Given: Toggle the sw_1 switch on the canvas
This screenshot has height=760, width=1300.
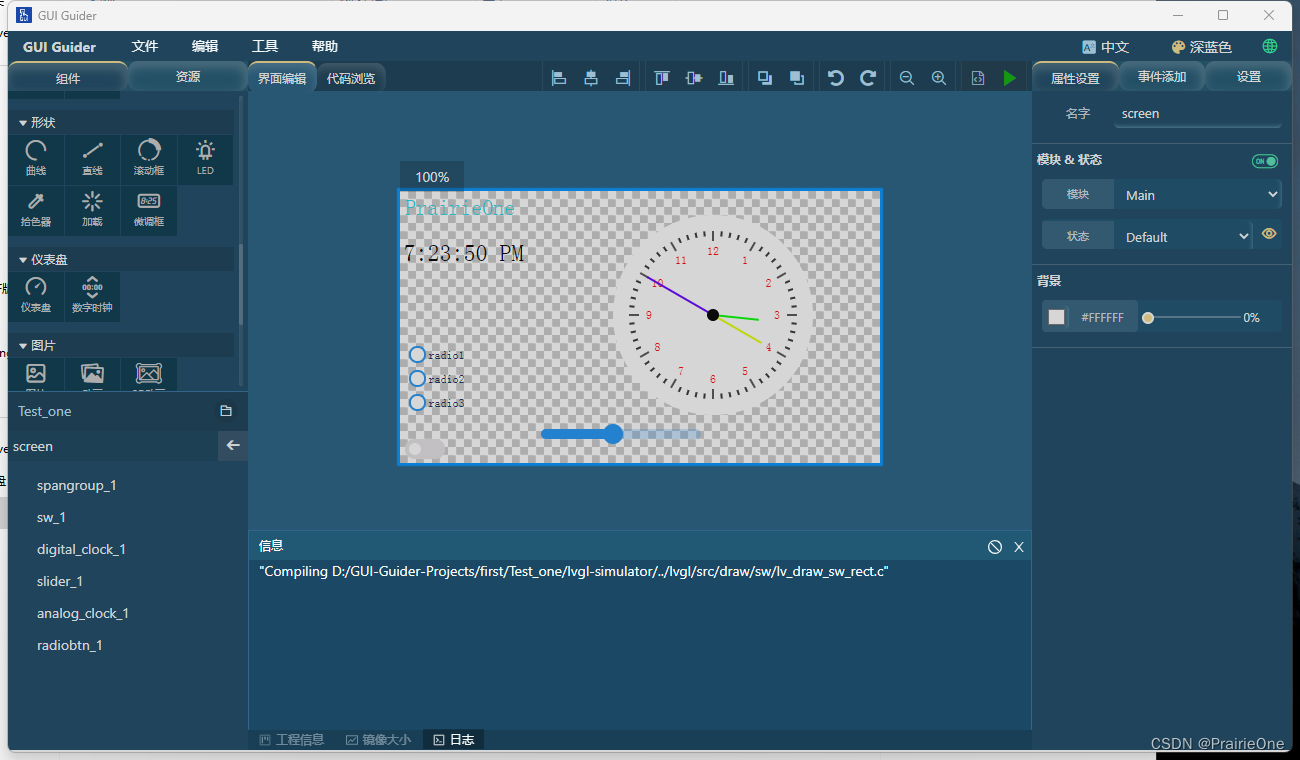Looking at the screenshot, I should pos(424,449).
